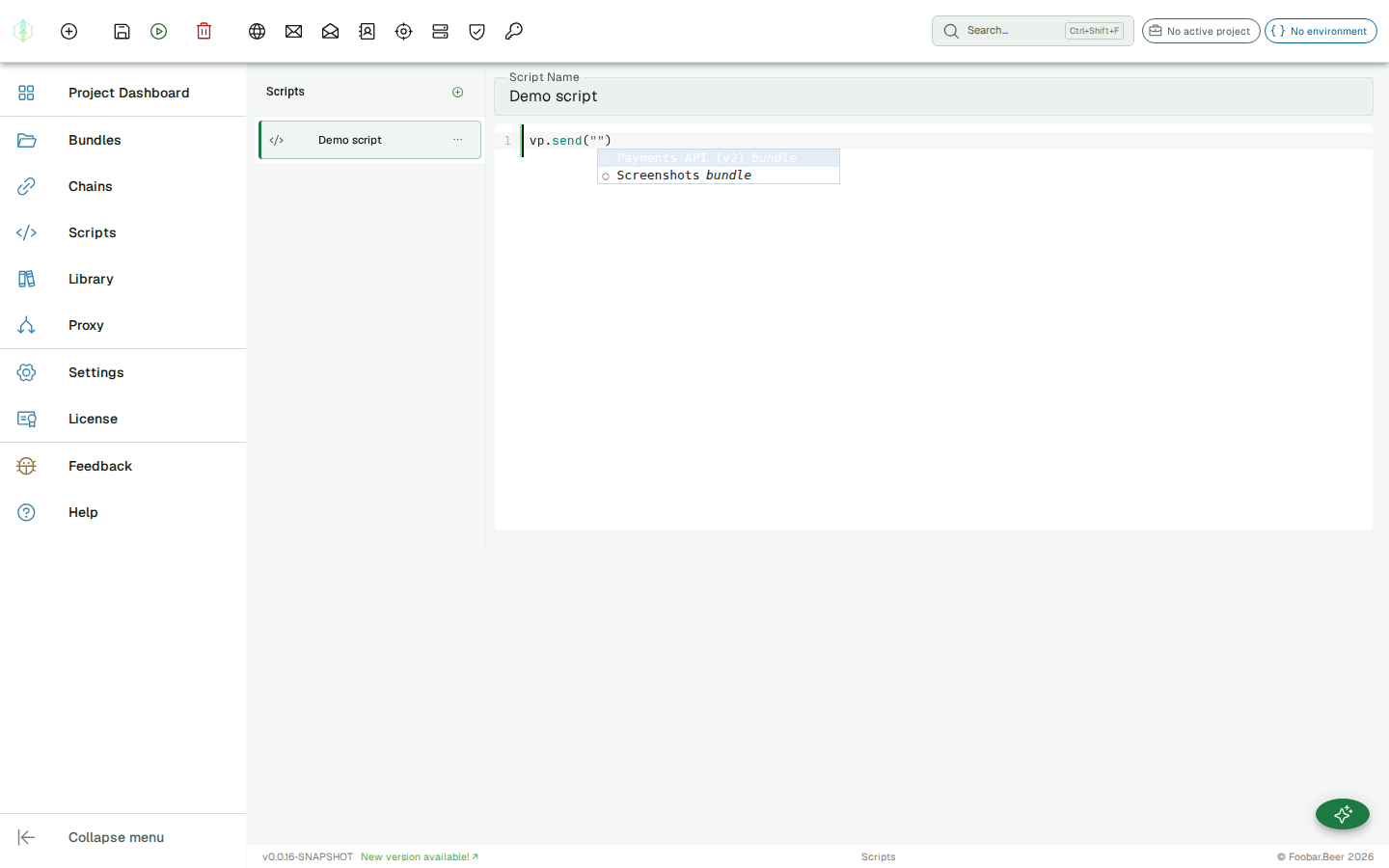This screenshot has height=868, width=1389.
Task: Click the Chains link icon
Action: [x=26, y=186]
